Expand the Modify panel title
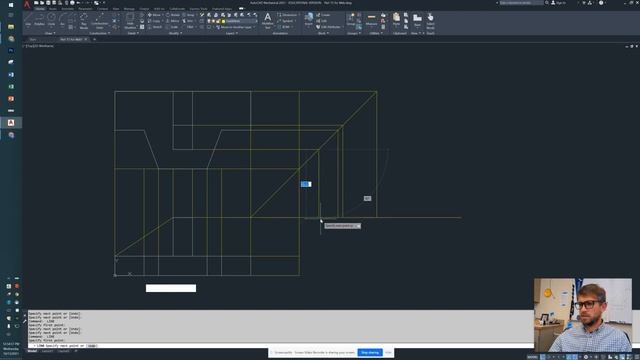The height and width of the screenshot is (360, 640). pos(175,33)
